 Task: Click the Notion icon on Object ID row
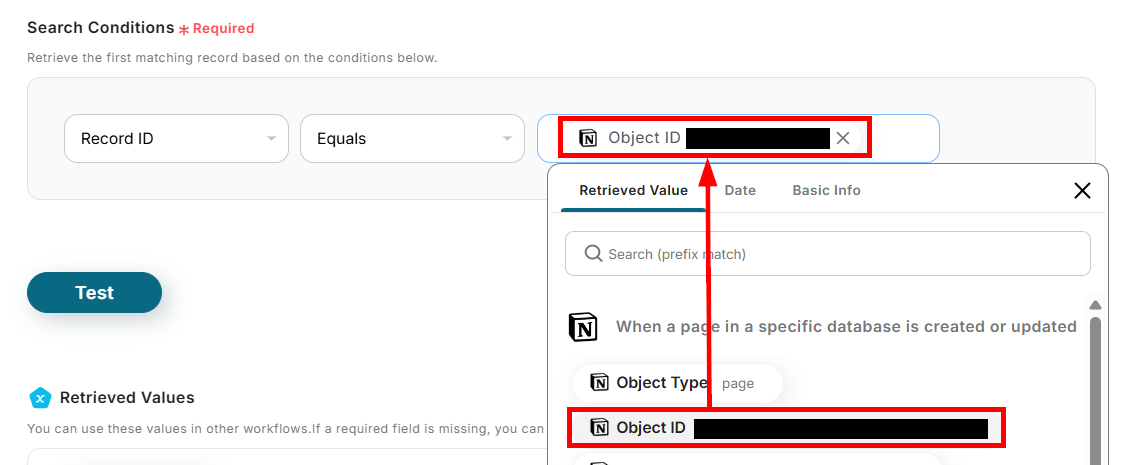pos(599,428)
